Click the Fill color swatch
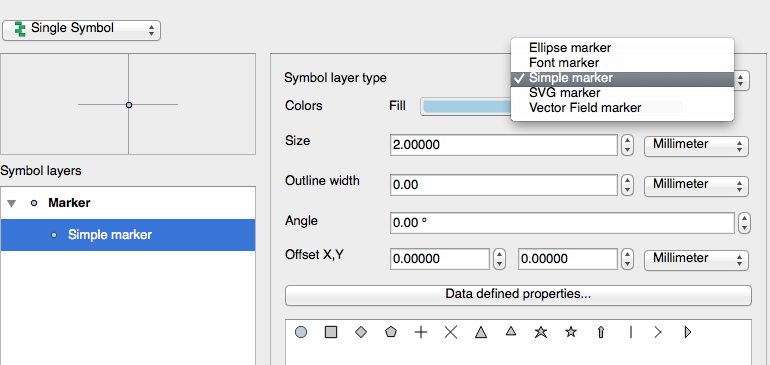Viewport: 770px width, 365px height. pyautogui.click(x=467, y=107)
